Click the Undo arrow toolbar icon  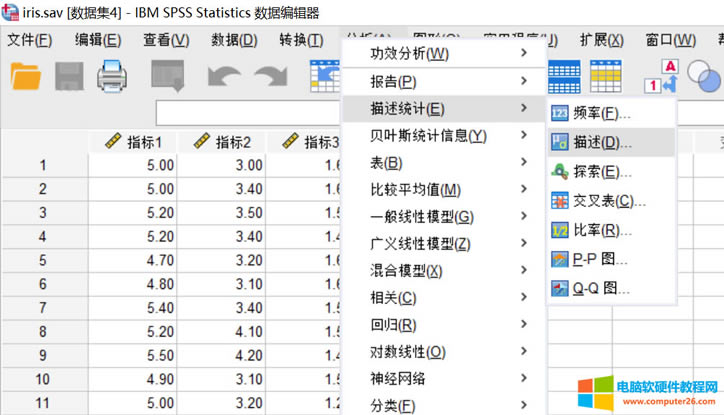tap(222, 78)
